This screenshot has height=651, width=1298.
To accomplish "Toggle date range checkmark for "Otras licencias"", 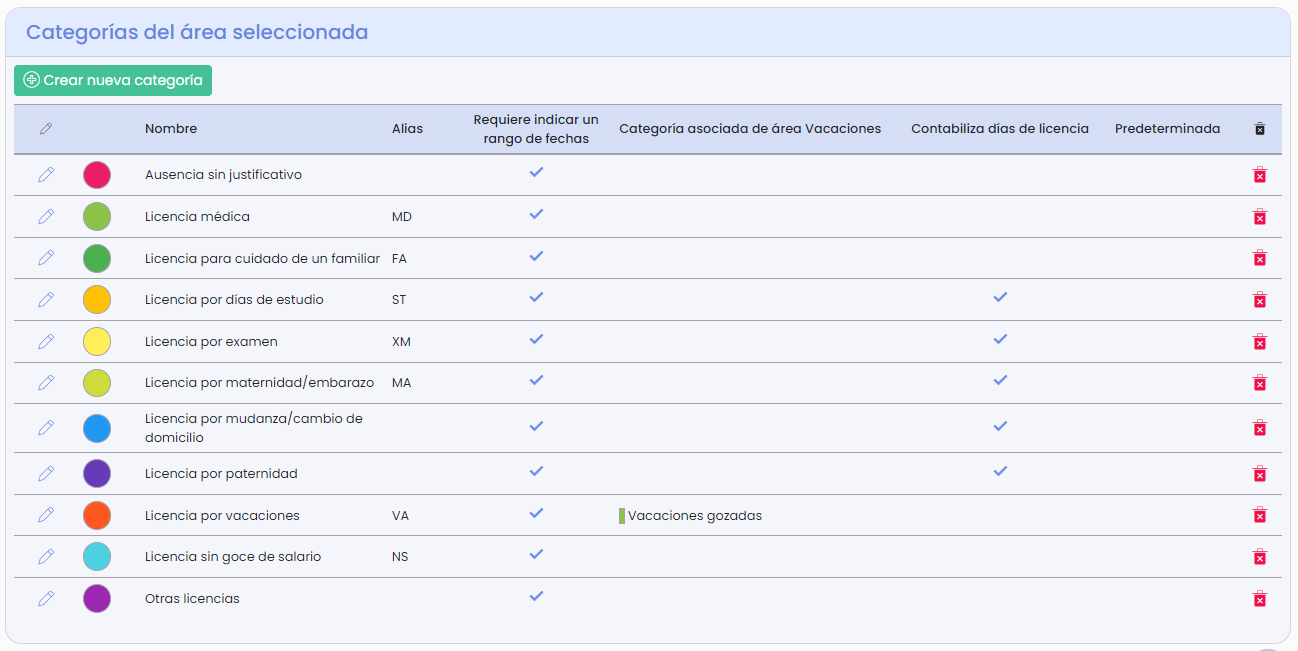I will coord(536,596).
